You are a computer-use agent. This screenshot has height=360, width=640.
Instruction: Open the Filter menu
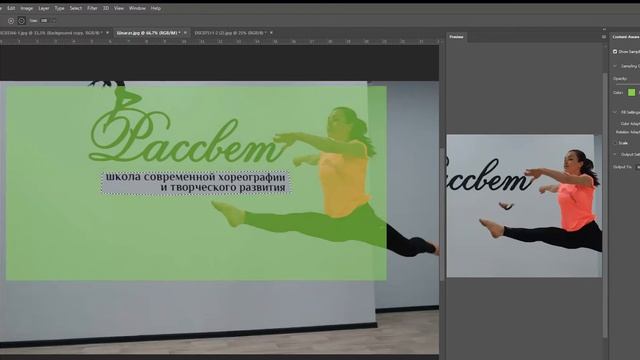pos(92,8)
